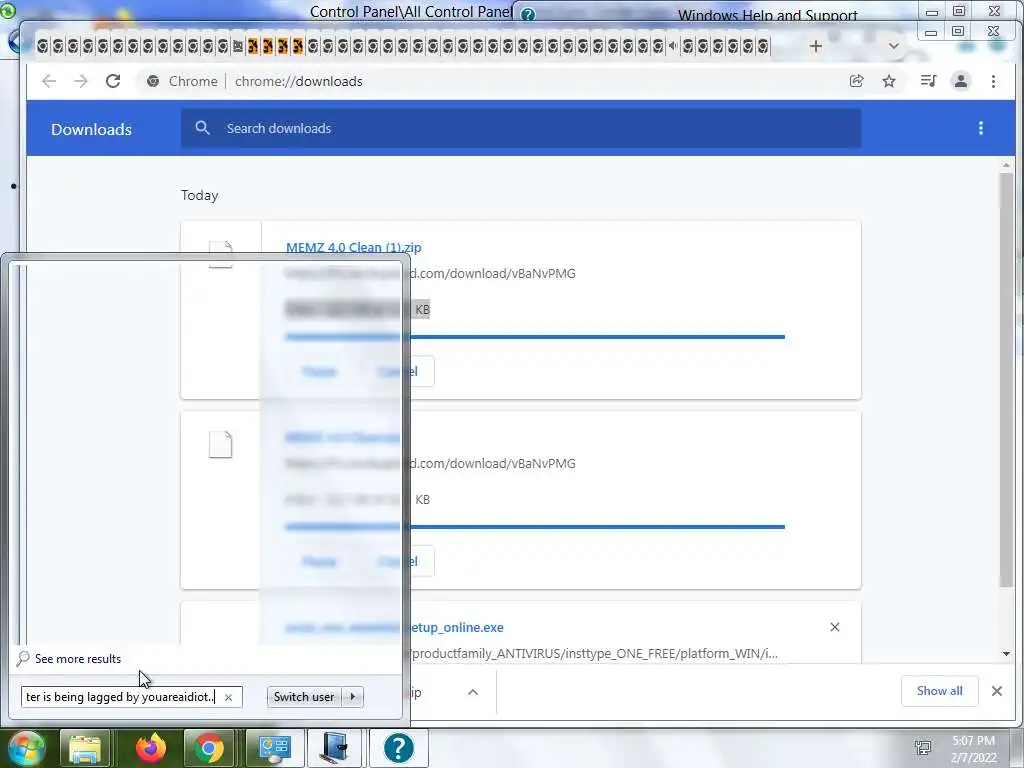This screenshot has width=1024, height=768.
Task: Open the computer/door taskbar program
Action: (x=334, y=748)
